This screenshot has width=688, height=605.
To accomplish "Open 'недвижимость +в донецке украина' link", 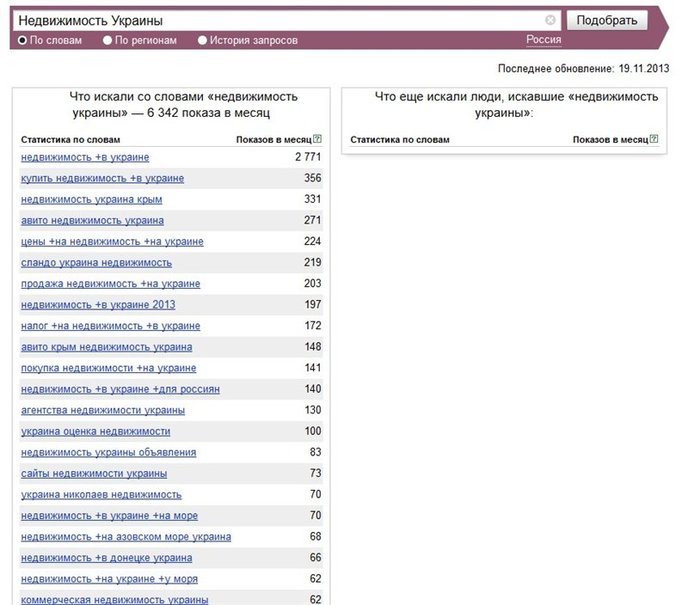I will pyautogui.click(x=106, y=558).
